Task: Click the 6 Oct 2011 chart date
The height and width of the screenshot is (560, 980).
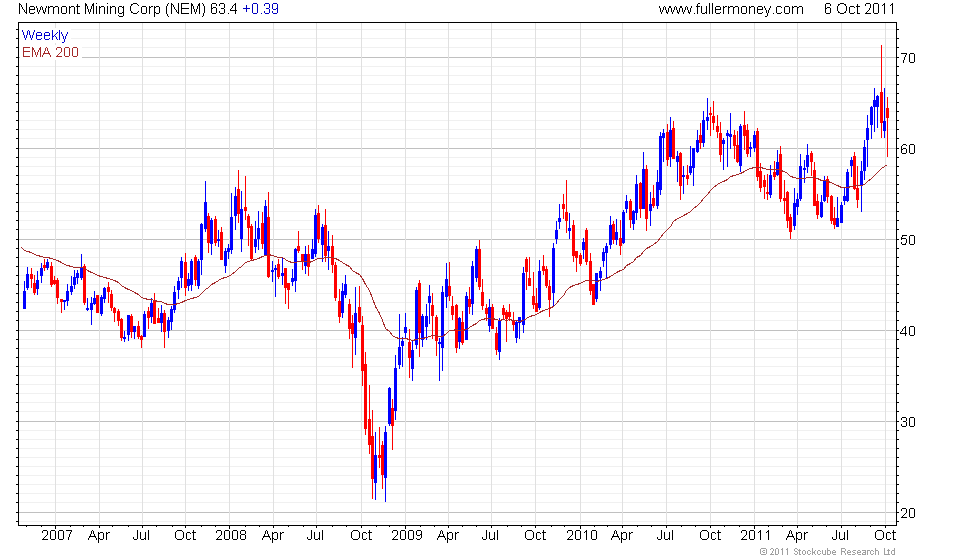Action: [x=859, y=9]
